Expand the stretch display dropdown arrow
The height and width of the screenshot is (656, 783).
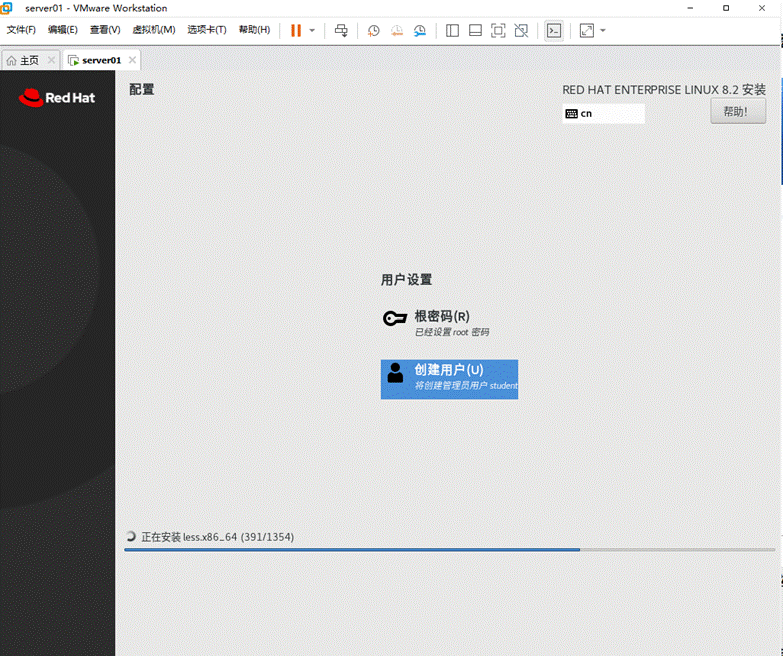pyautogui.click(x=603, y=30)
